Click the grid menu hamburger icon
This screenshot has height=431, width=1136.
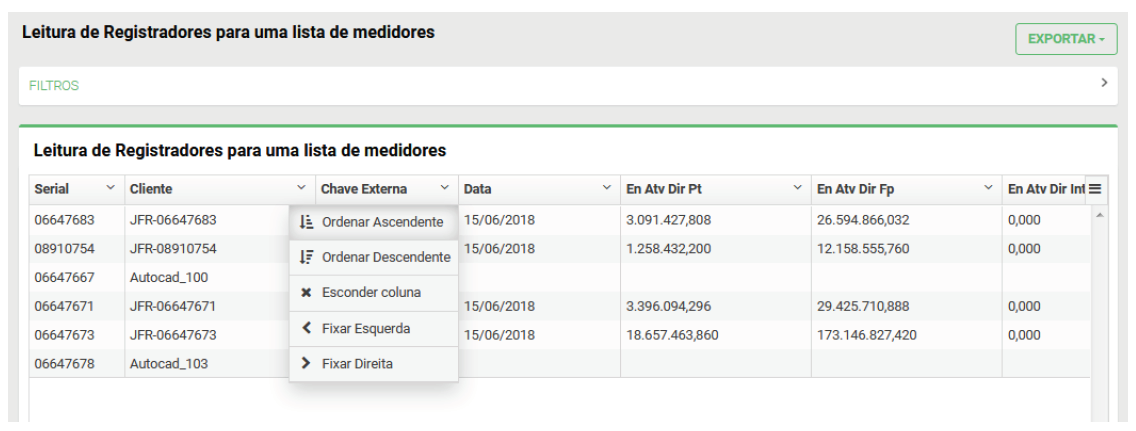[x=1095, y=189]
